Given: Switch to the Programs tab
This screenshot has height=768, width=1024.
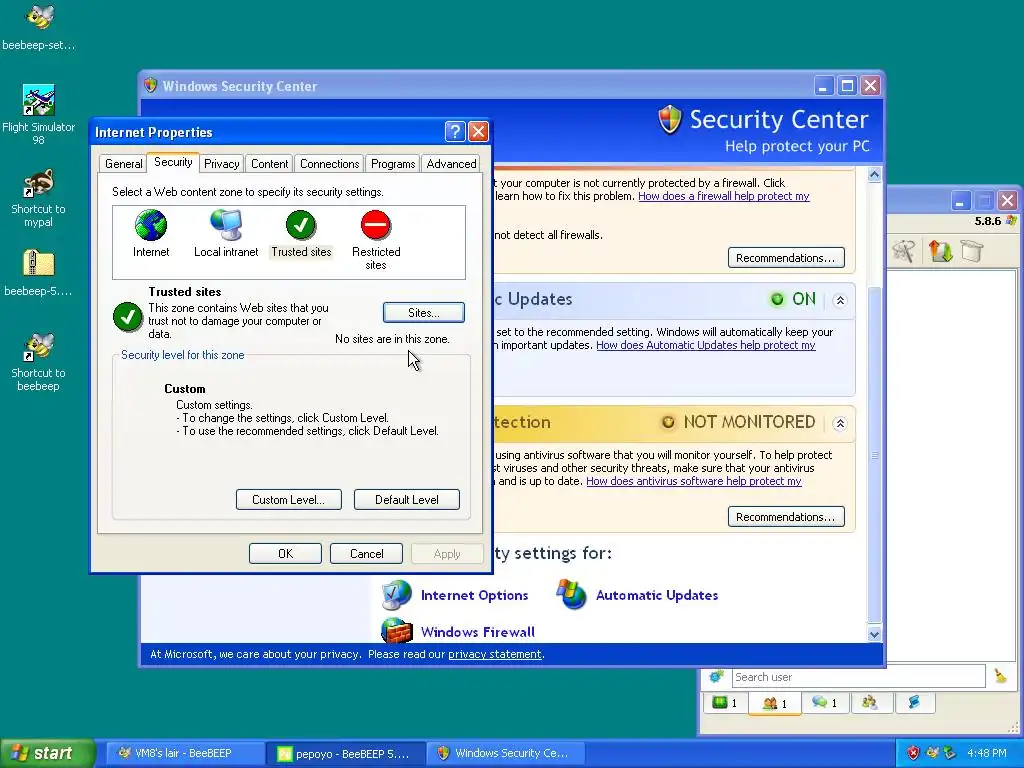Looking at the screenshot, I should click(392, 163).
